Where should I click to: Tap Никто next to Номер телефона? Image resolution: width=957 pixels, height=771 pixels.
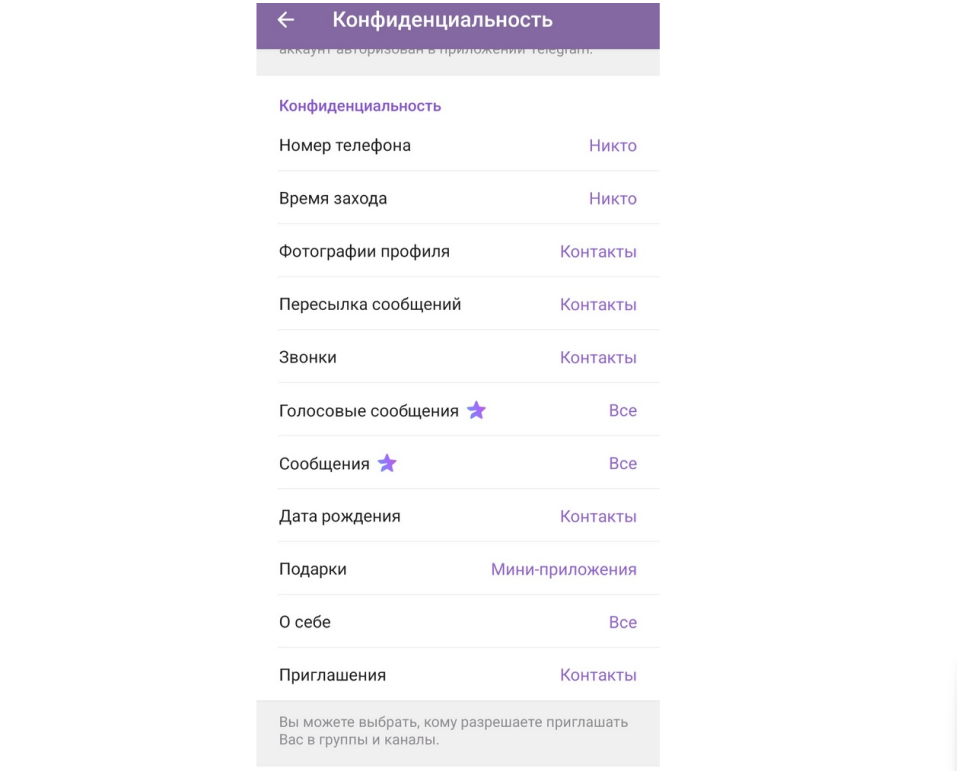point(613,145)
